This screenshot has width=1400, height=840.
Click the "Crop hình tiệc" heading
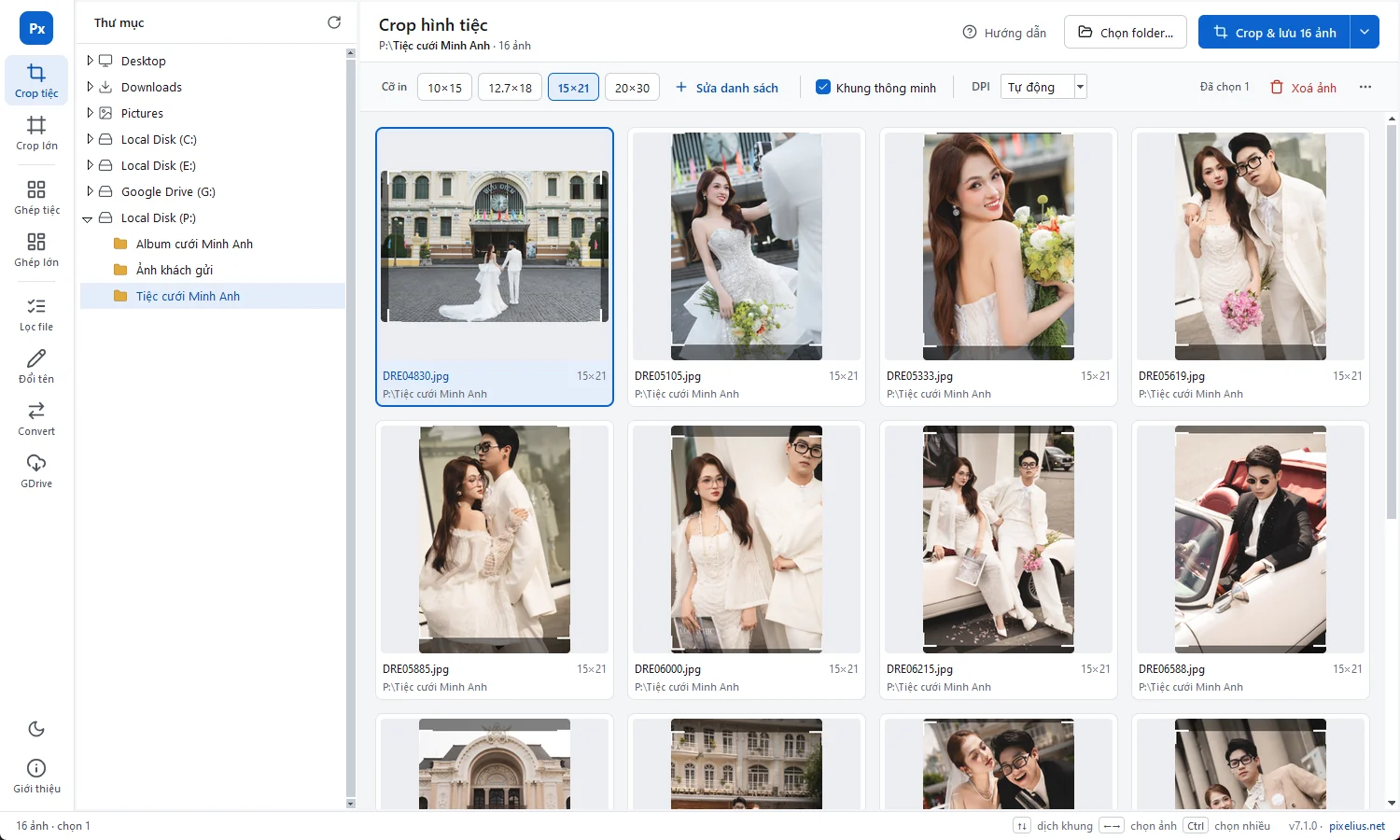(433, 25)
